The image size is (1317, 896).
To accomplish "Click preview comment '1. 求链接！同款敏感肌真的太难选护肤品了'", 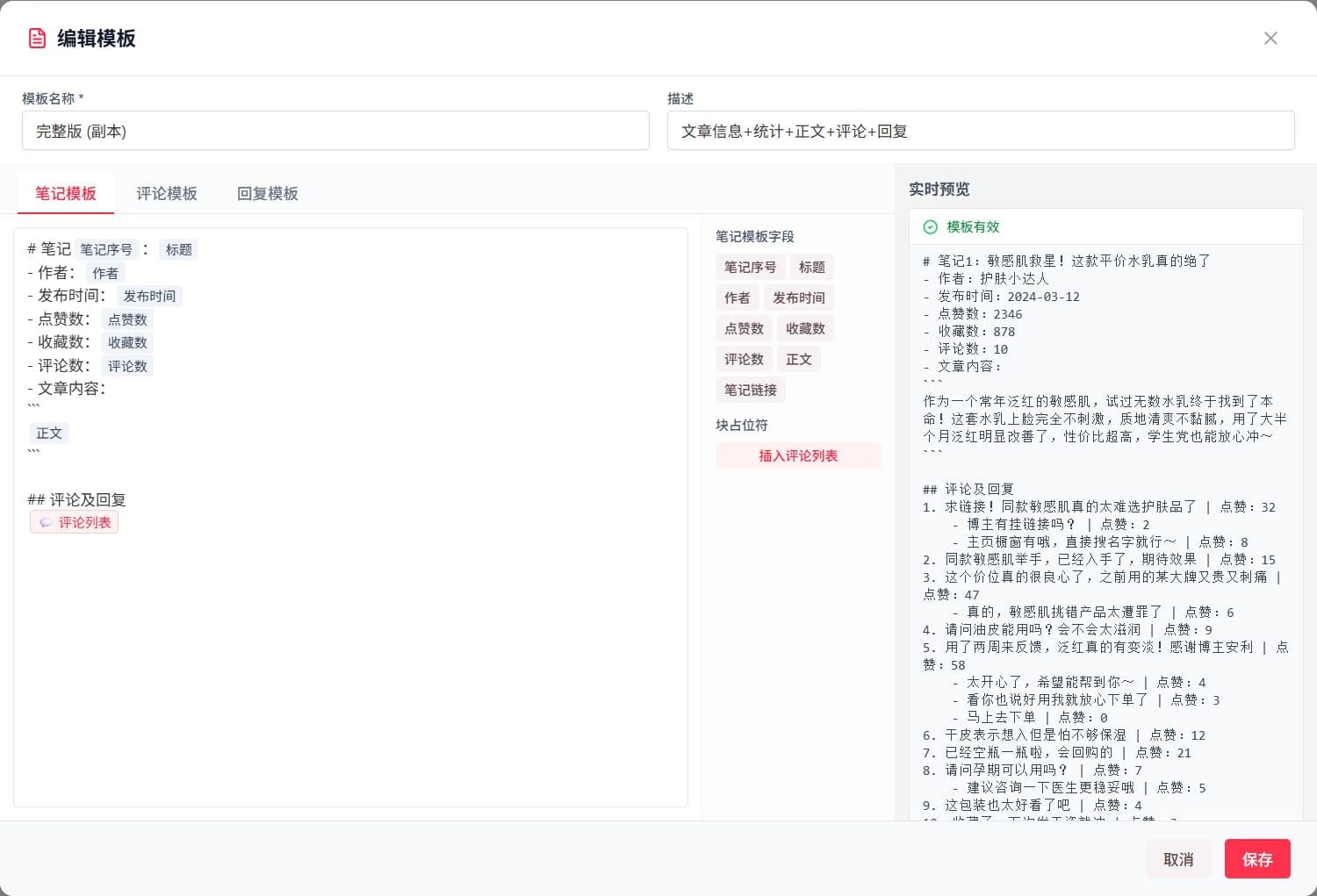I will (x=1060, y=506).
